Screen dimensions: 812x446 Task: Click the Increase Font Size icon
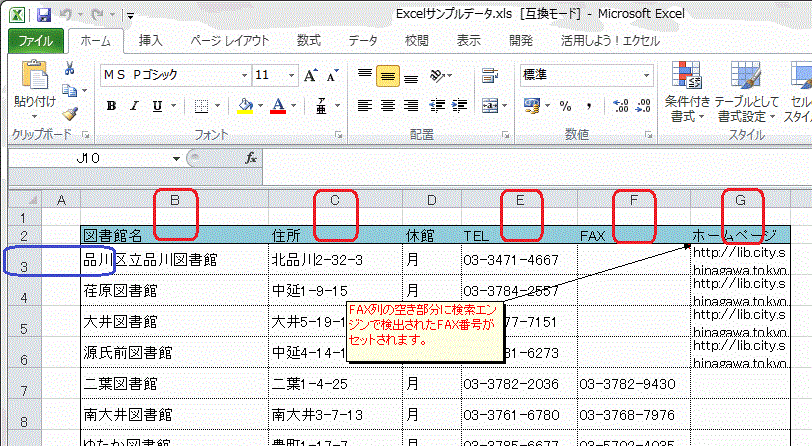click(310, 76)
